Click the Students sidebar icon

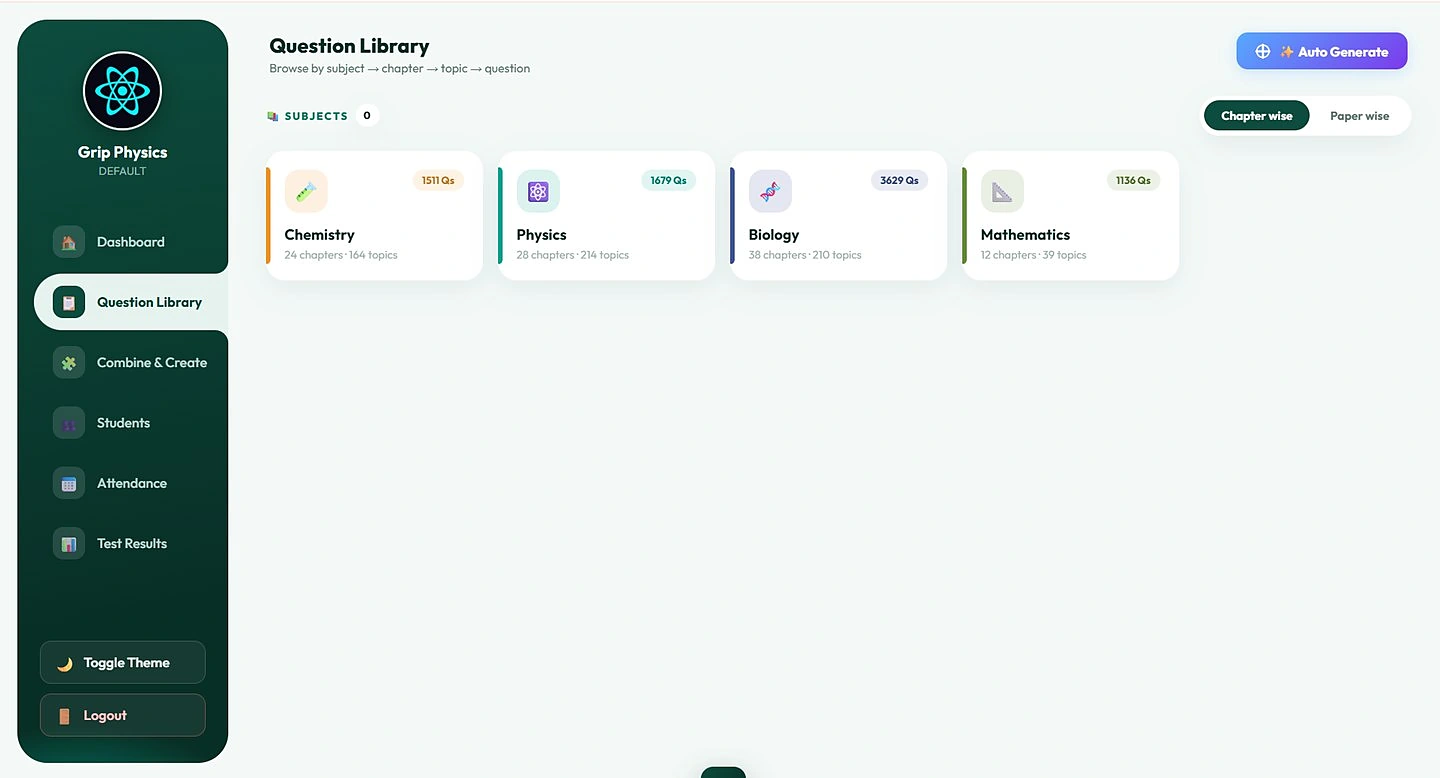click(69, 423)
